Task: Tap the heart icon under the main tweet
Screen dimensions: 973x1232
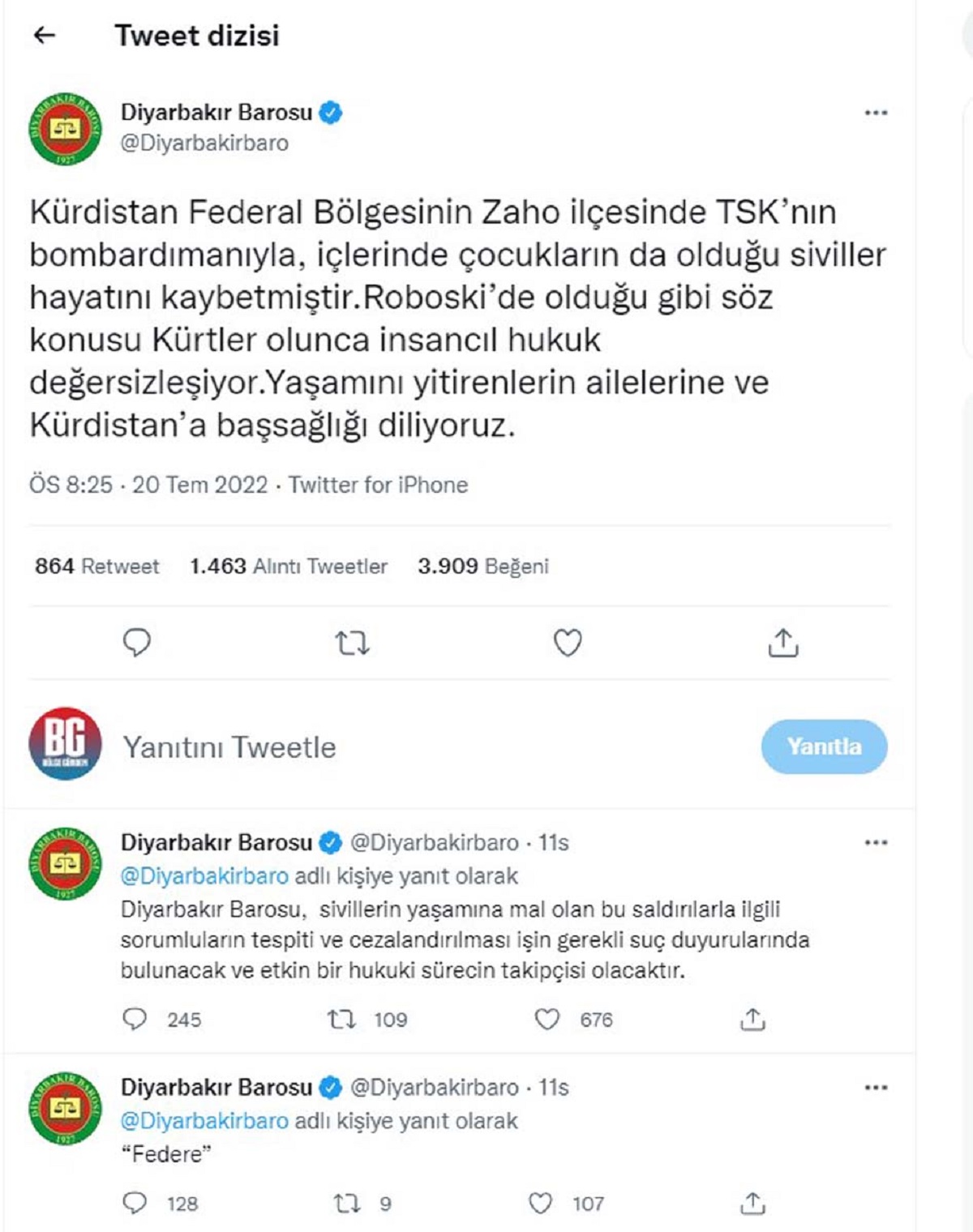Action: (567, 644)
